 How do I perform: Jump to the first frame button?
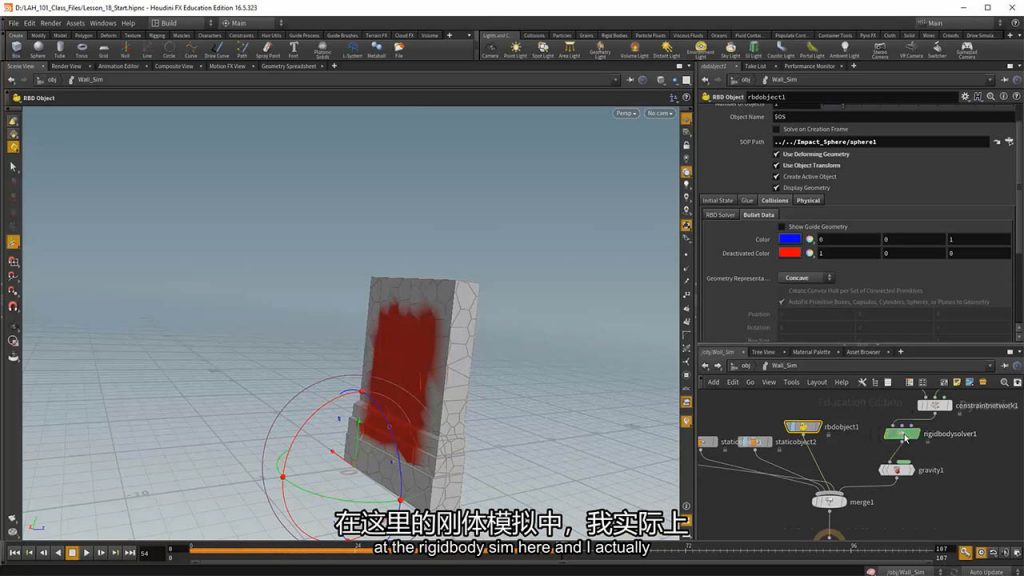pyautogui.click(x=14, y=552)
